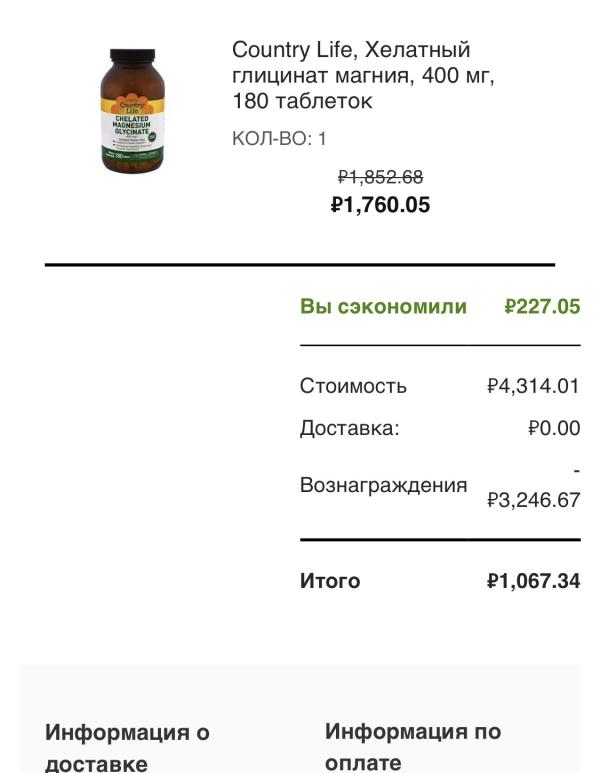Open the Информация о доставке section
The width and height of the screenshot is (600, 773).
tap(127, 748)
